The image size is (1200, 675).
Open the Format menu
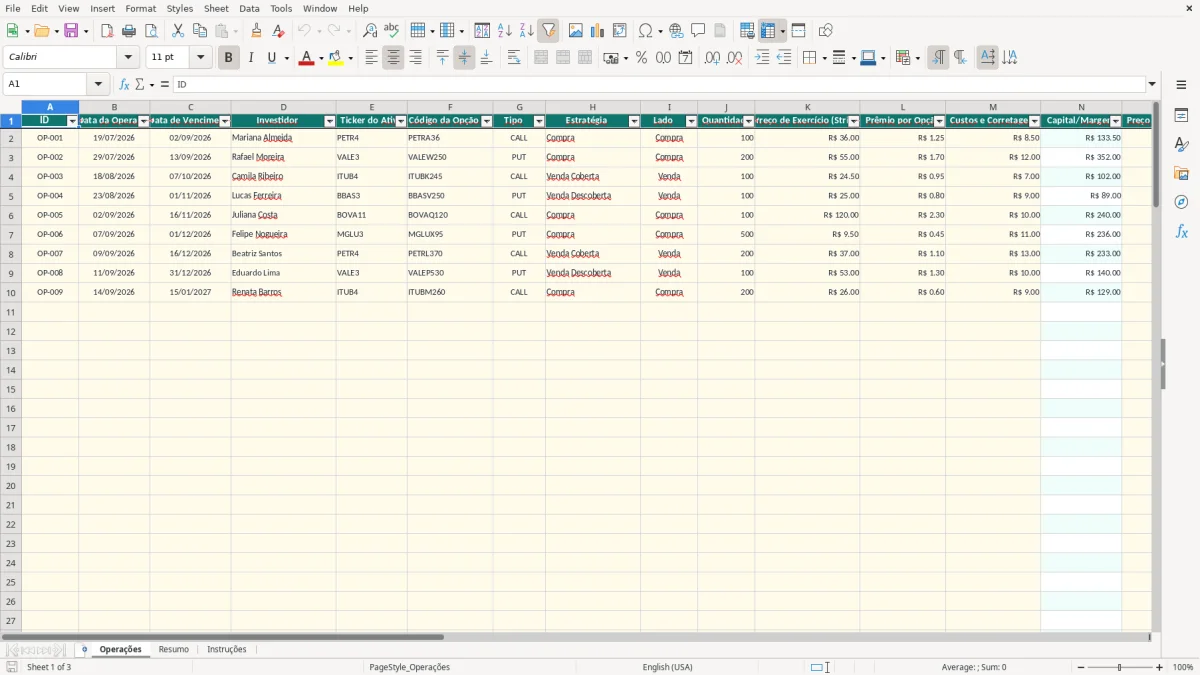(140, 8)
